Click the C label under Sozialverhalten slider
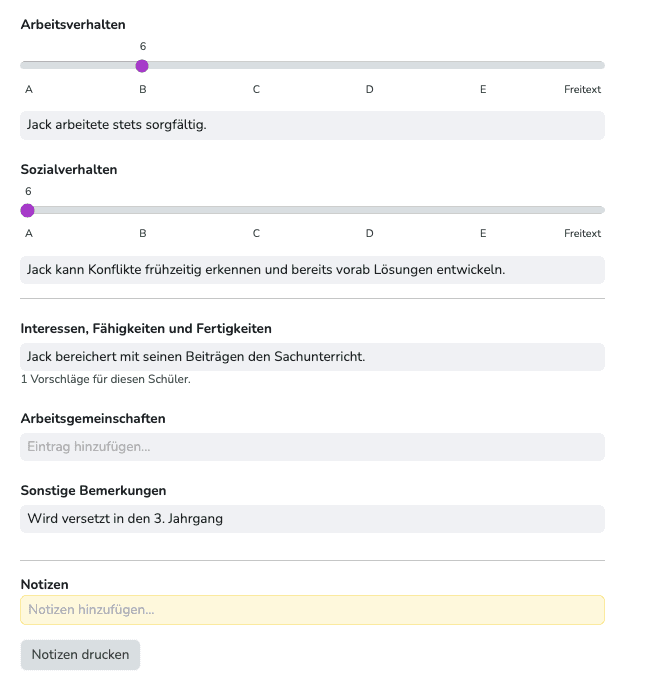 click(256, 234)
